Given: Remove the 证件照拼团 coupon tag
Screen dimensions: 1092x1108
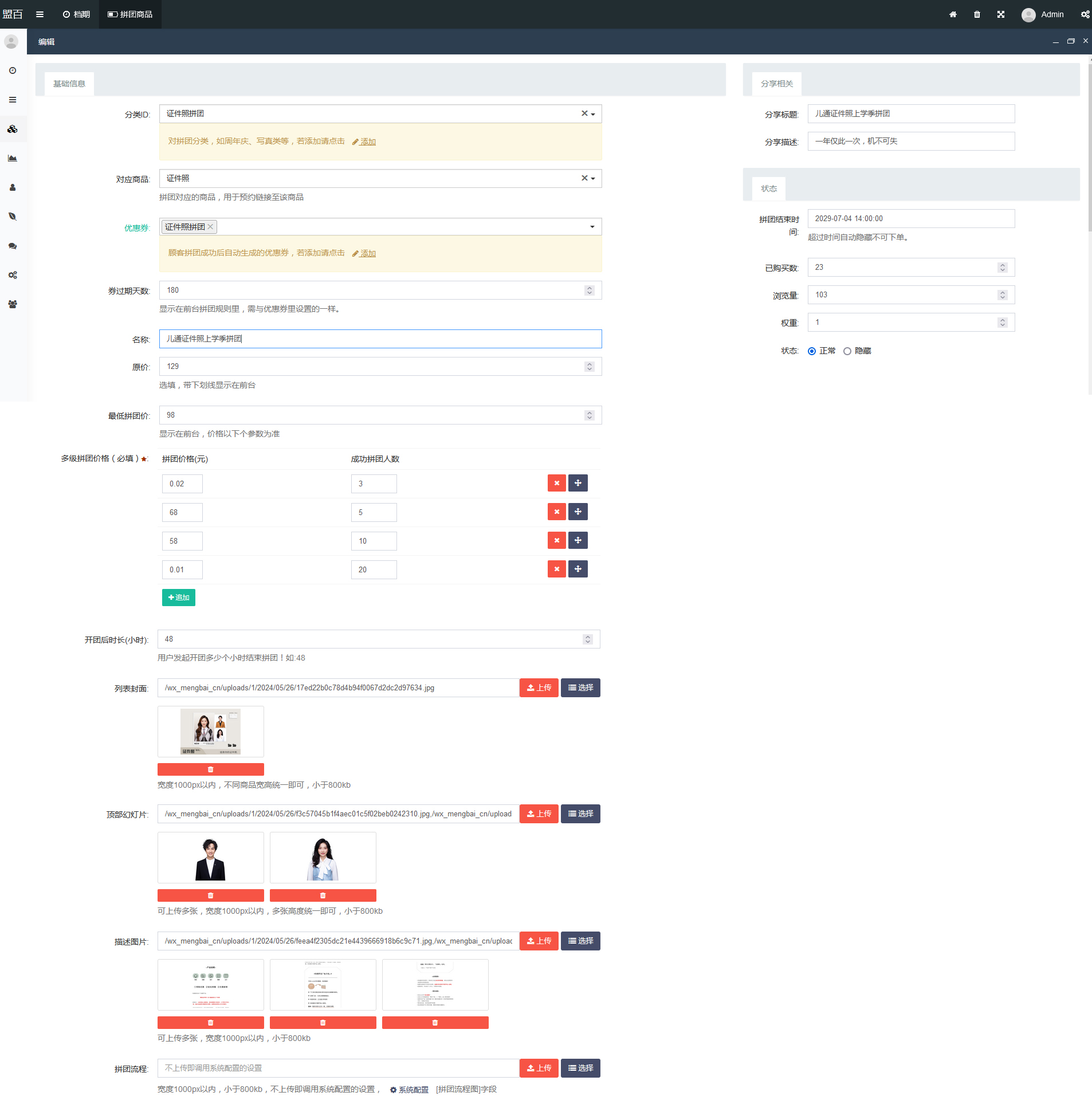Looking at the screenshot, I should (x=210, y=227).
